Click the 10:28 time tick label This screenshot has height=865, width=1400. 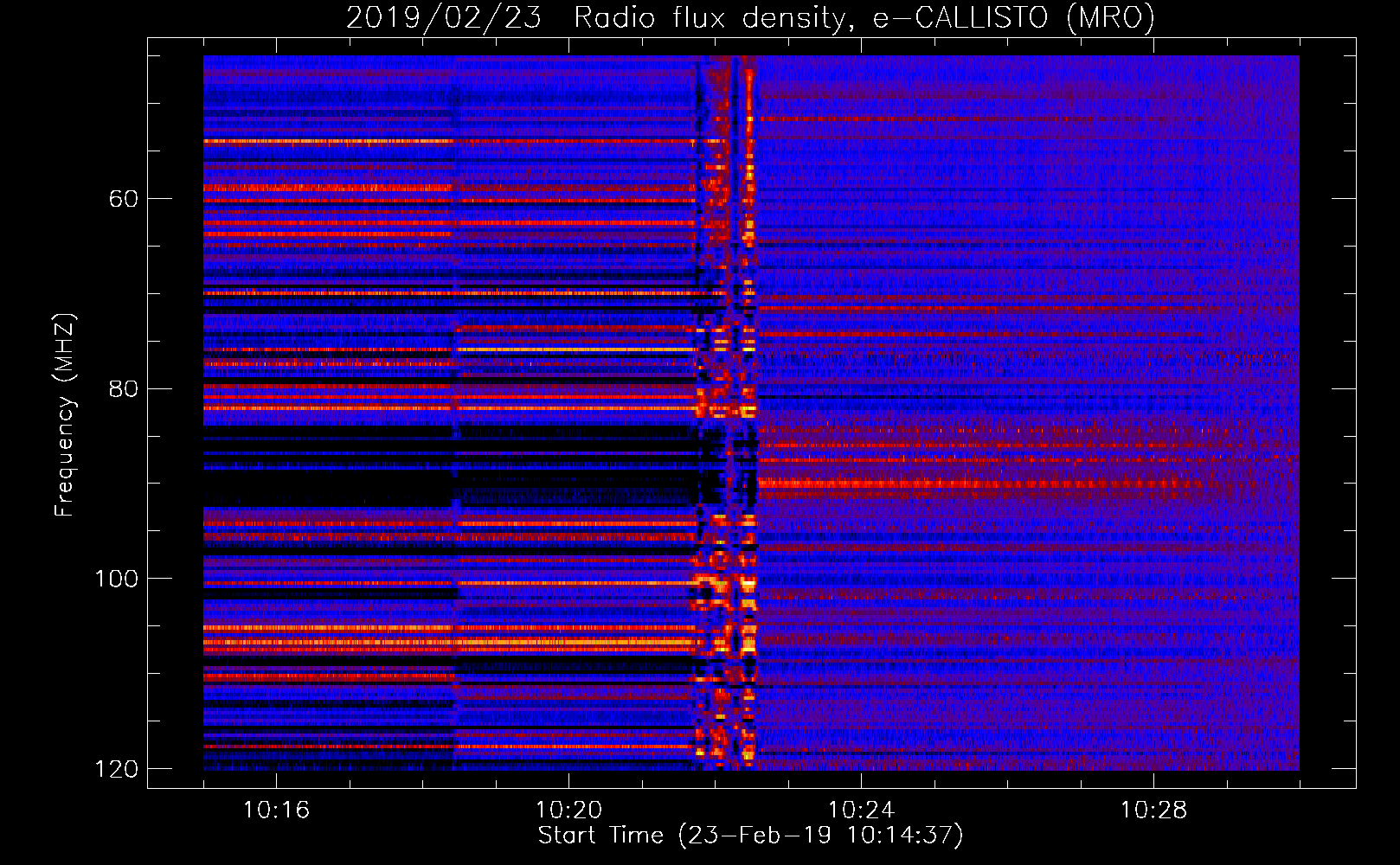(x=1153, y=811)
